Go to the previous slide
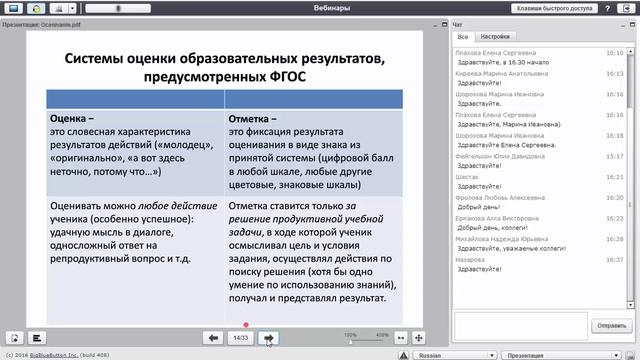This screenshot has height=360, width=640. tap(213, 338)
